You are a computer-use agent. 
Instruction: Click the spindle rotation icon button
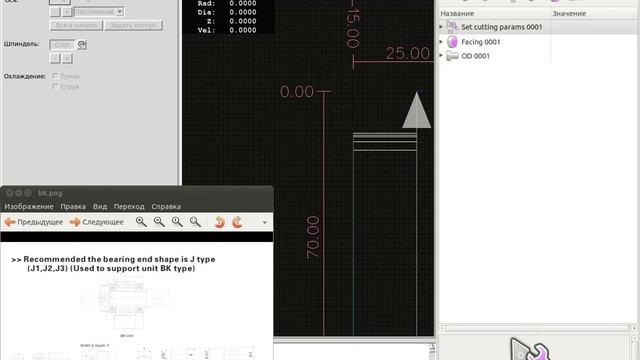(82, 44)
